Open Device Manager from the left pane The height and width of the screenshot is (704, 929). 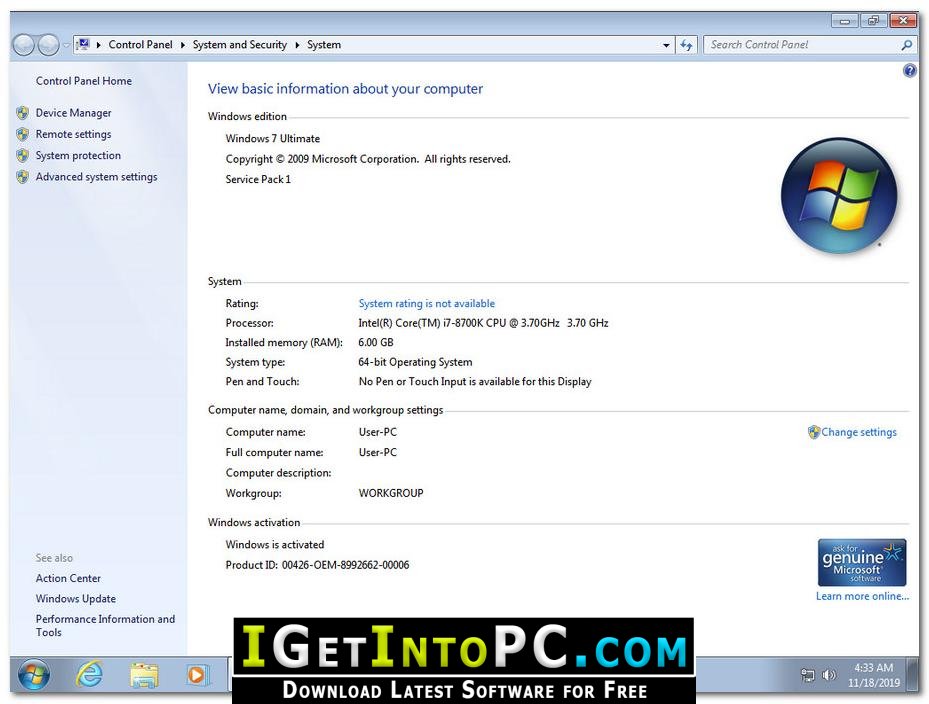(73, 113)
